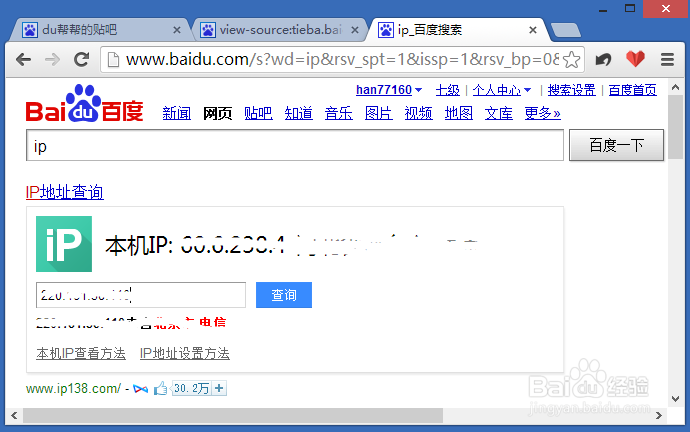Click the thumbs-up icon next to ip138 result
This screenshot has height=432, width=690.
tap(160, 388)
